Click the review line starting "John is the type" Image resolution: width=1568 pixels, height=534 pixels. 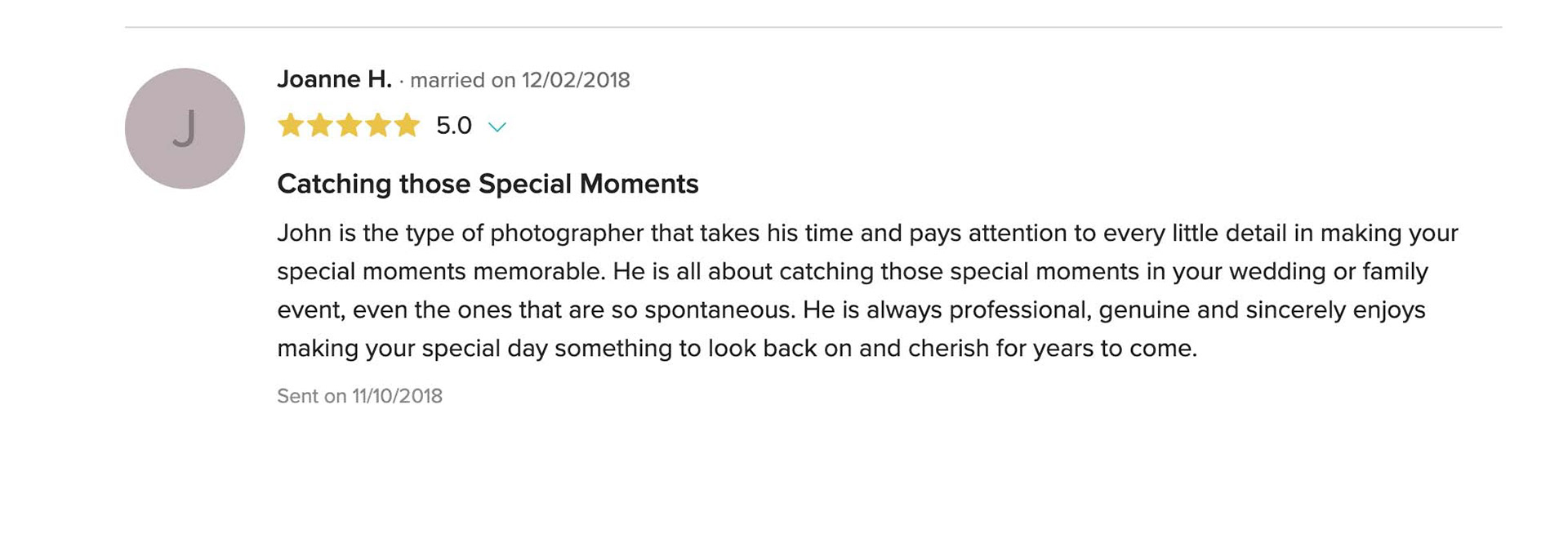coord(866,234)
